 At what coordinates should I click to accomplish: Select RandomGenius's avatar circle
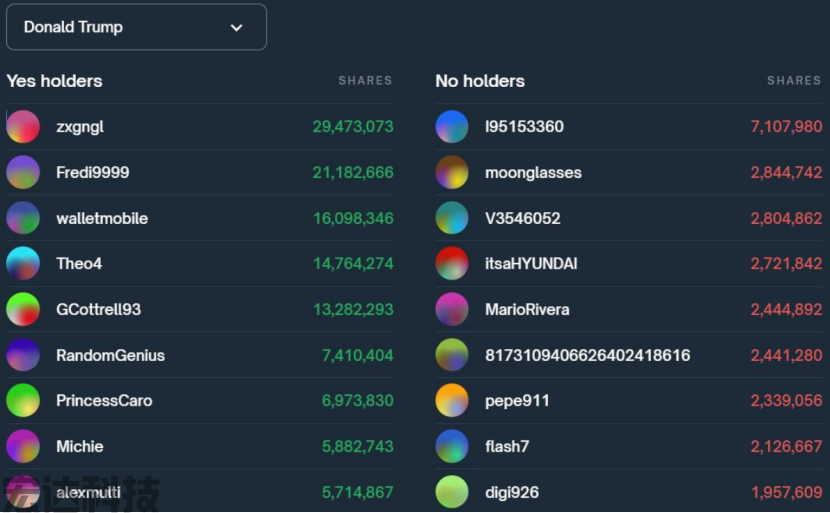tap(23, 355)
